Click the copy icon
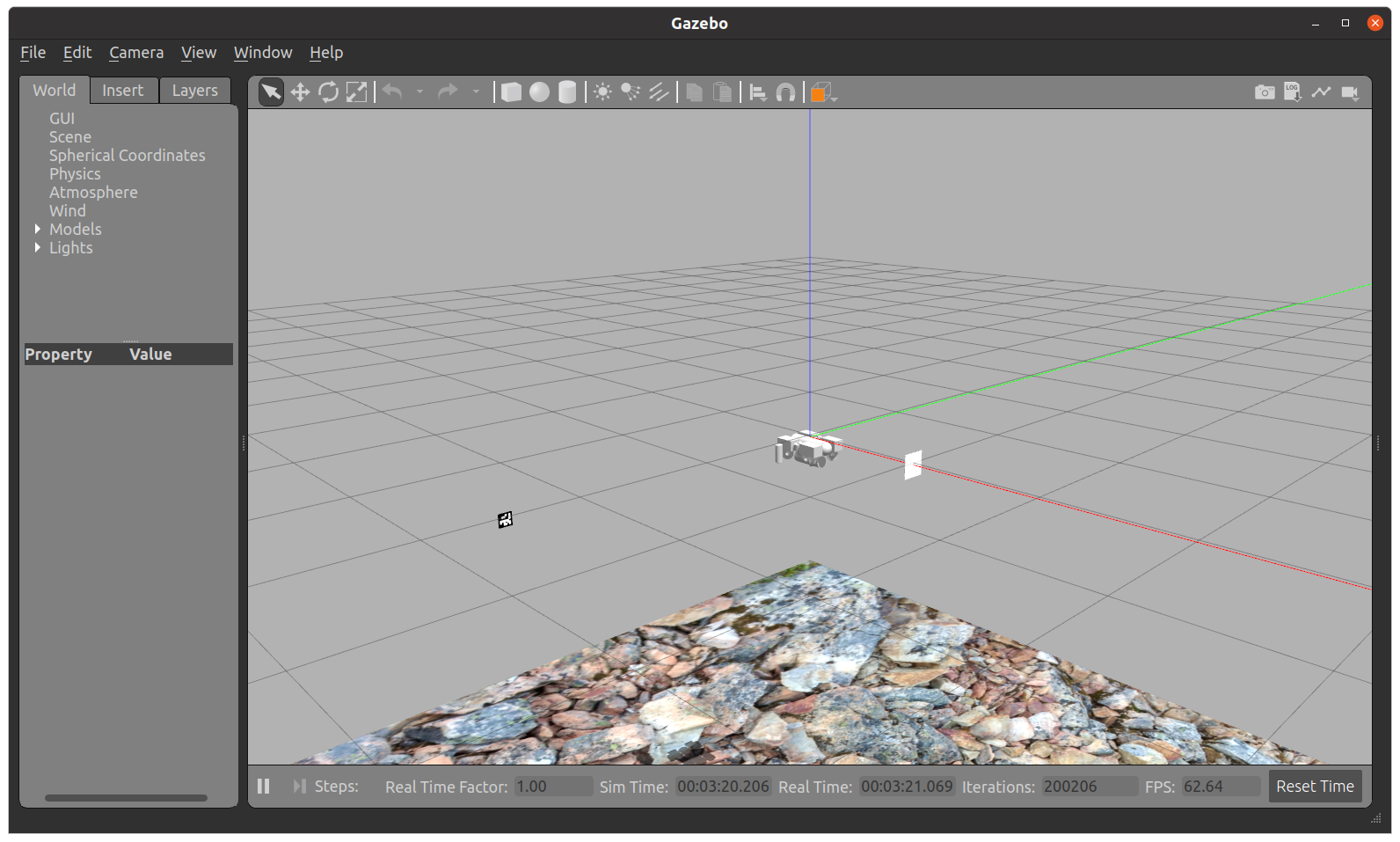 (x=694, y=92)
